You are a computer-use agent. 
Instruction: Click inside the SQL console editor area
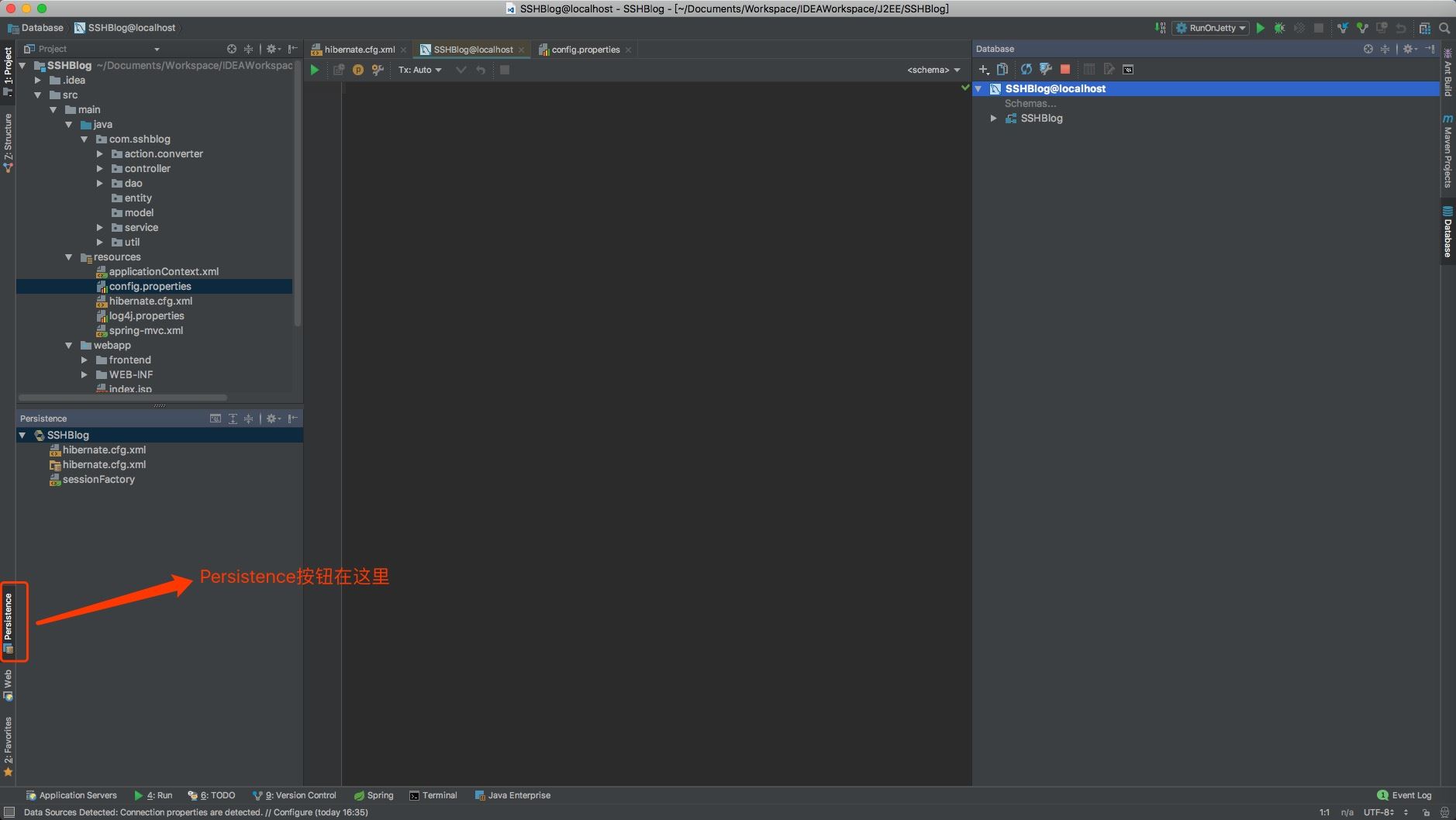point(655,432)
